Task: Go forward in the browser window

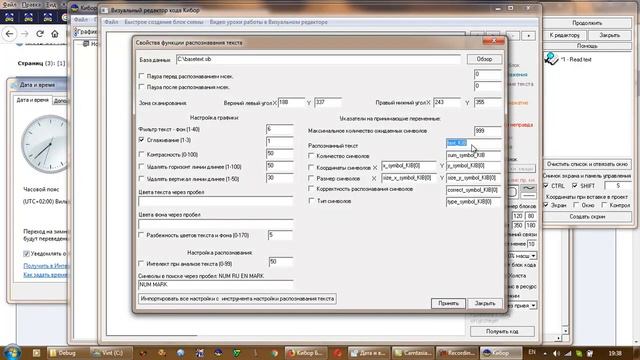Action: click(x=24, y=34)
